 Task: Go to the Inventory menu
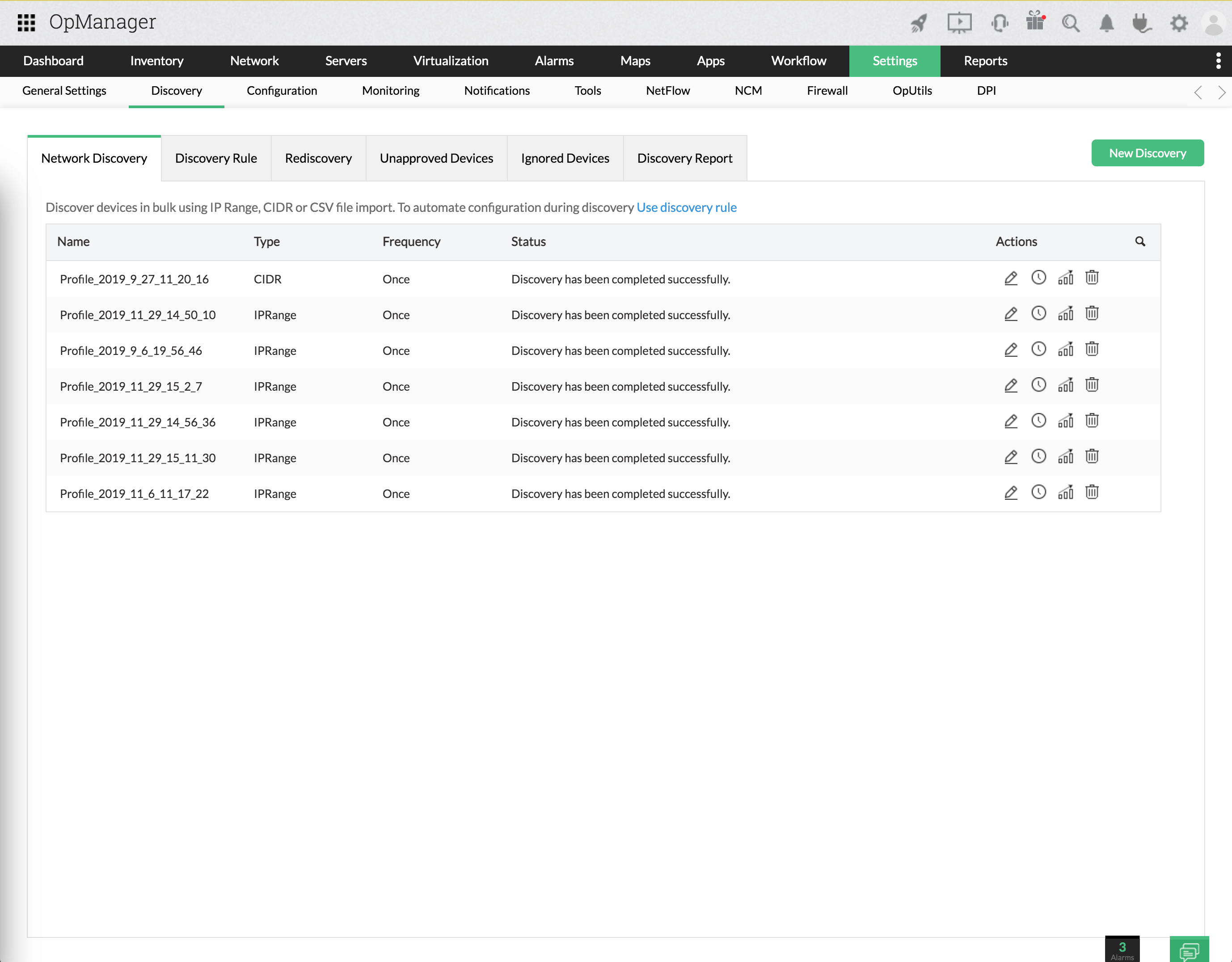pyautogui.click(x=156, y=61)
